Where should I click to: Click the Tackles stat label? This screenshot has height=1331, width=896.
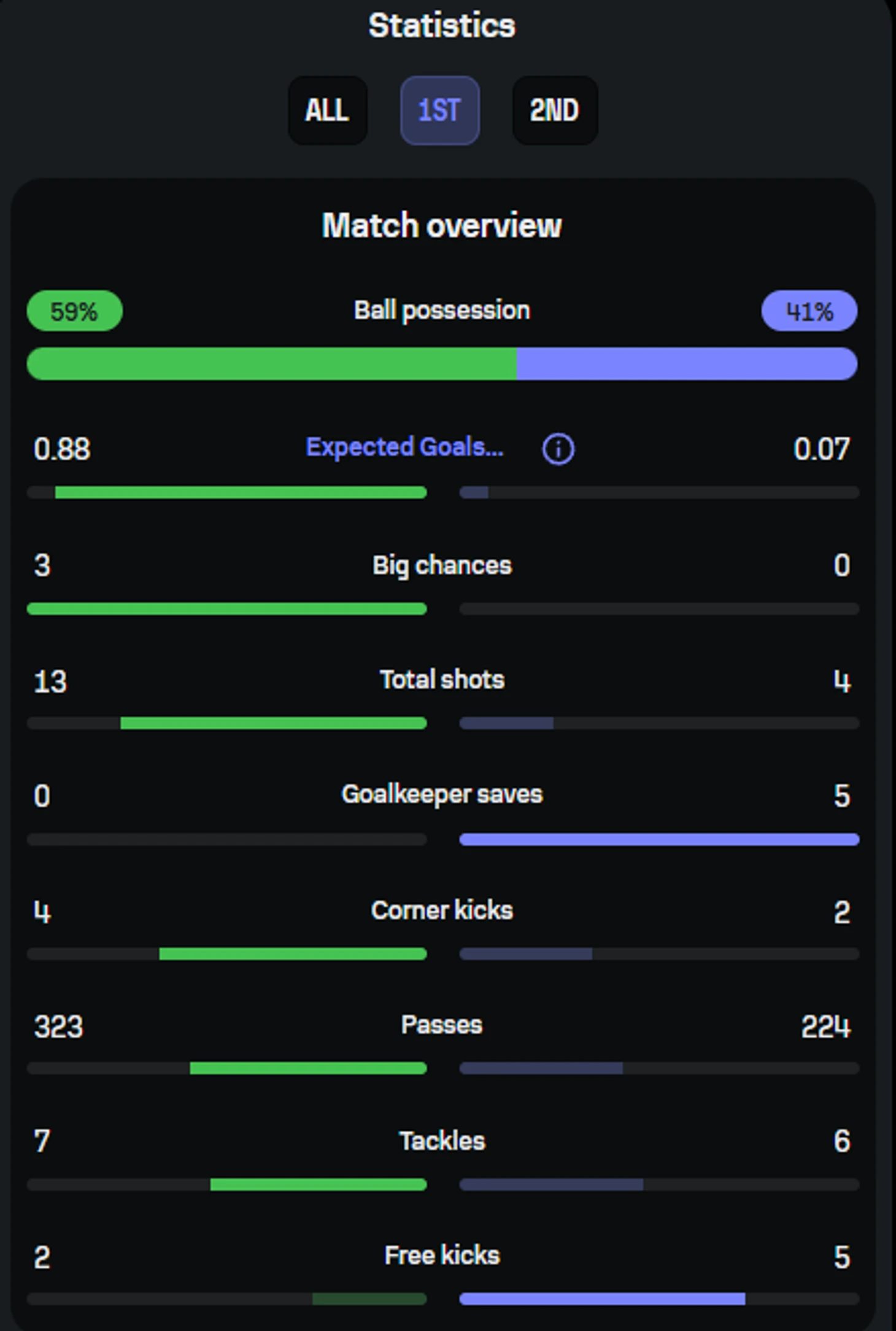[x=442, y=1141]
